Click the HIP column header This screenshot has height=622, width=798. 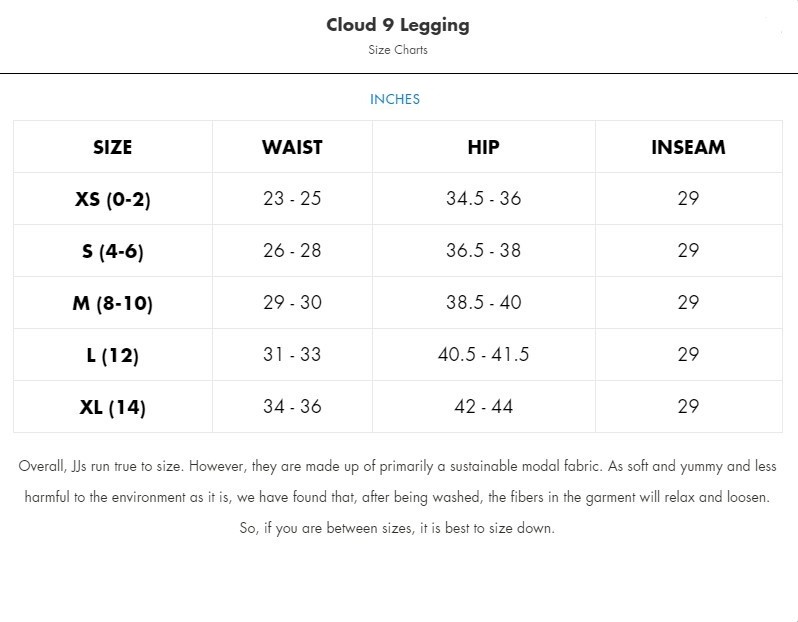[483, 147]
